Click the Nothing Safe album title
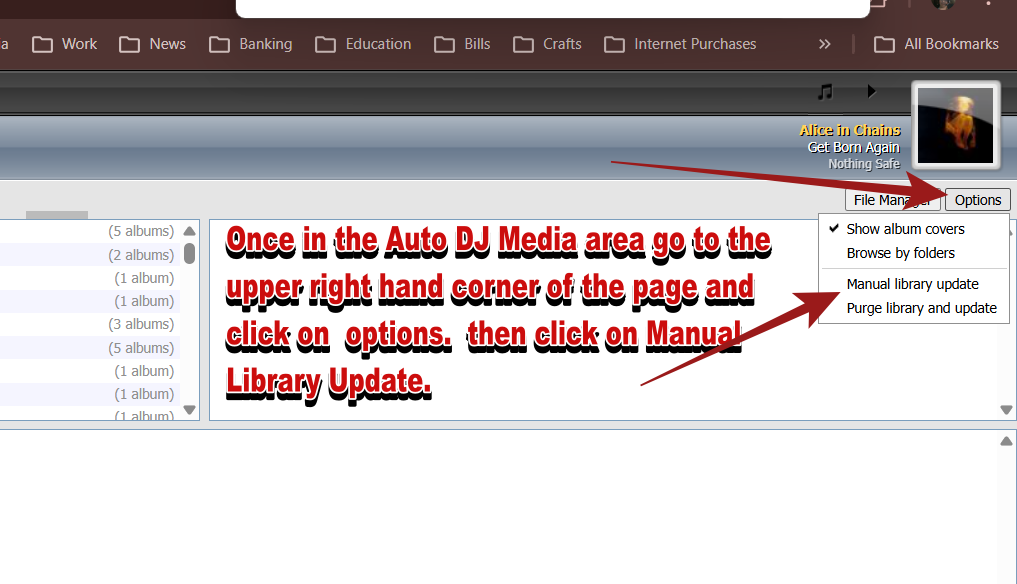The height and width of the screenshot is (584, 1017). [x=864, y=164]
